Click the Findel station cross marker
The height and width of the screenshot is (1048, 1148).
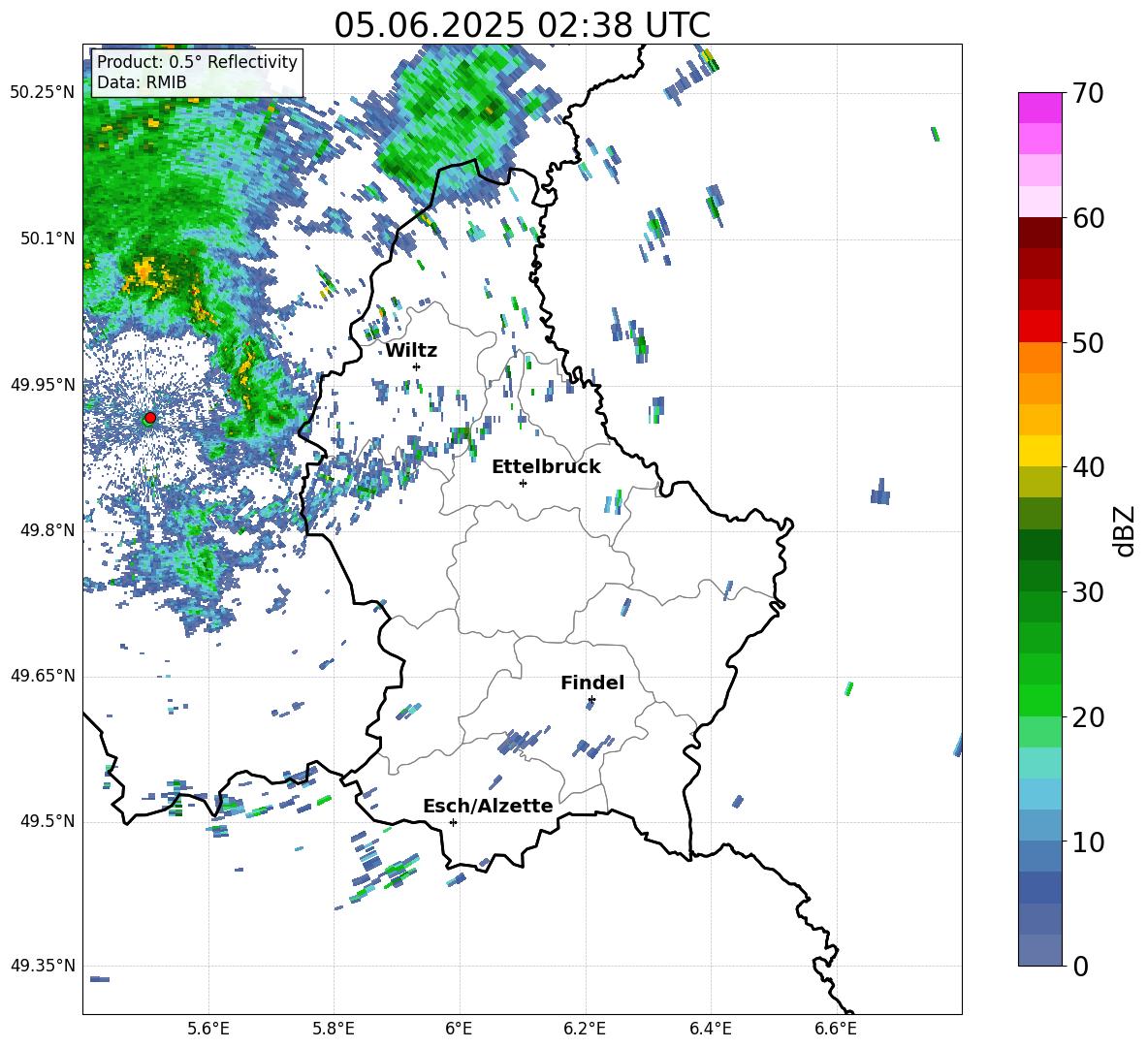point(591,700)
